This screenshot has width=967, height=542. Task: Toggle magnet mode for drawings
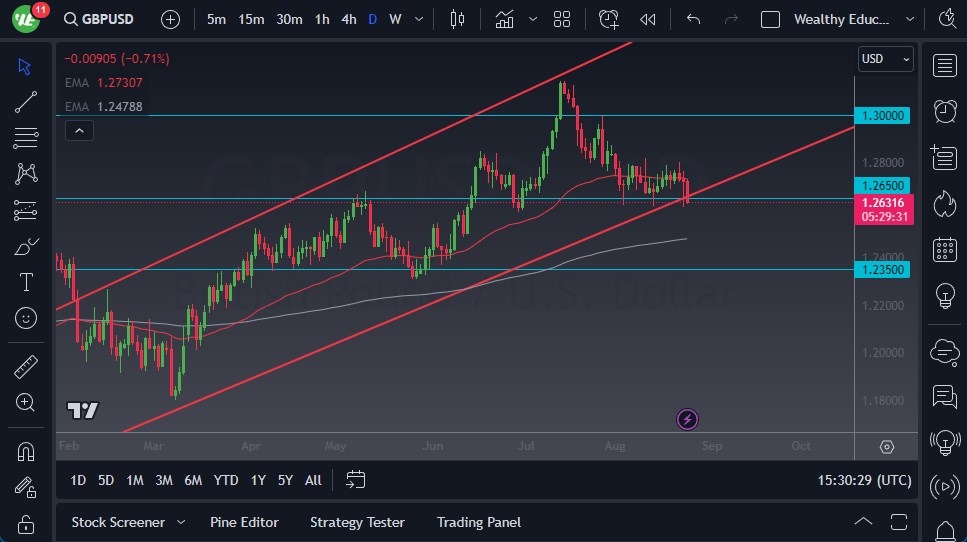(x=25, y=452)
